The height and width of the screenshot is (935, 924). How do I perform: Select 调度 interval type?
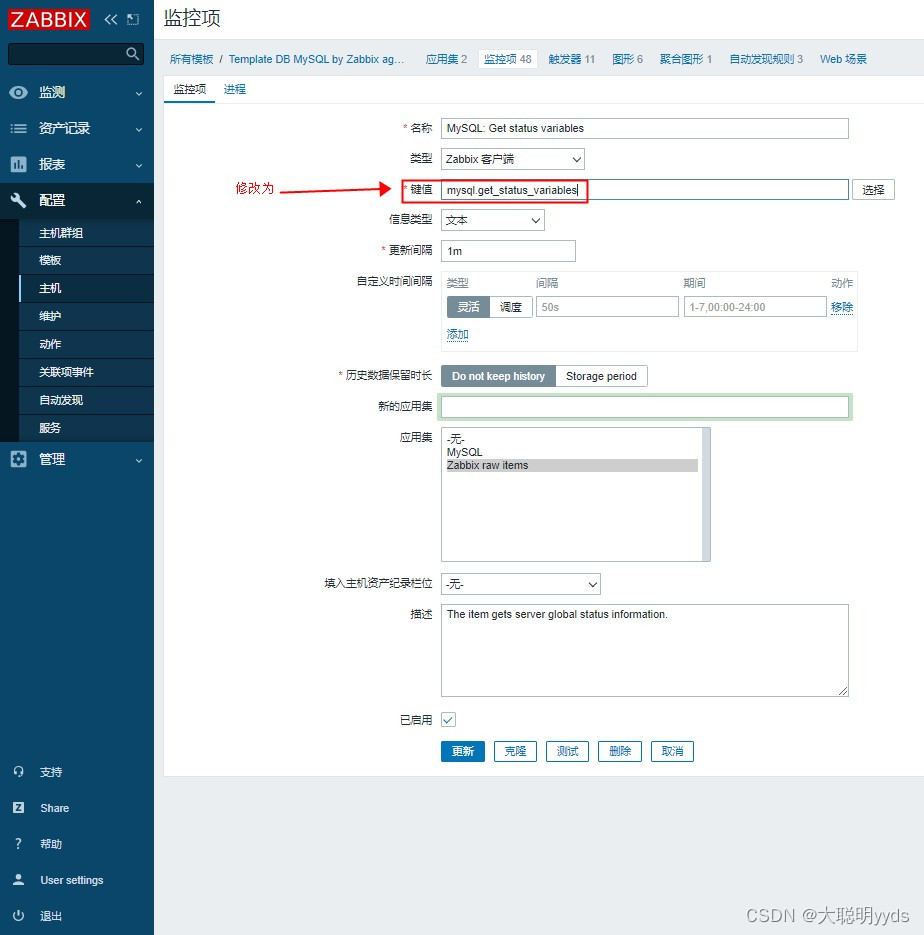(x=510, y=307)
